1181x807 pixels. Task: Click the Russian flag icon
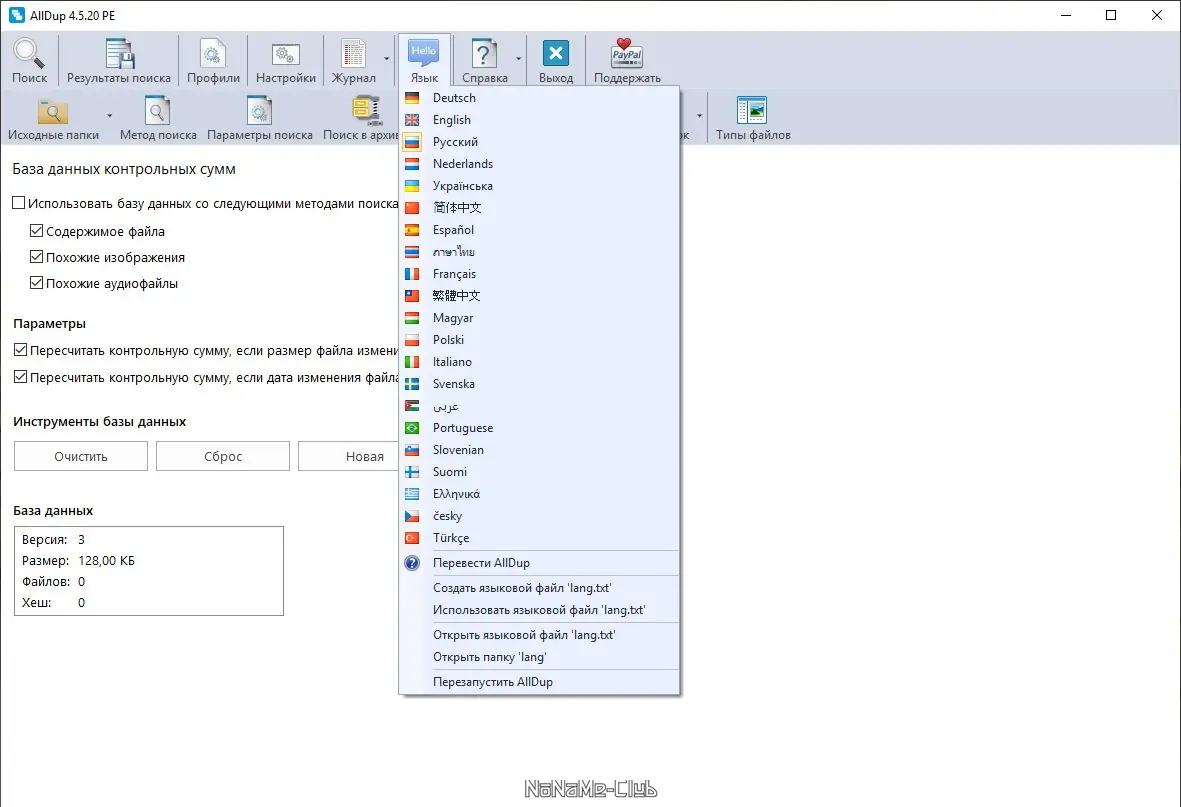coord(412,142)
